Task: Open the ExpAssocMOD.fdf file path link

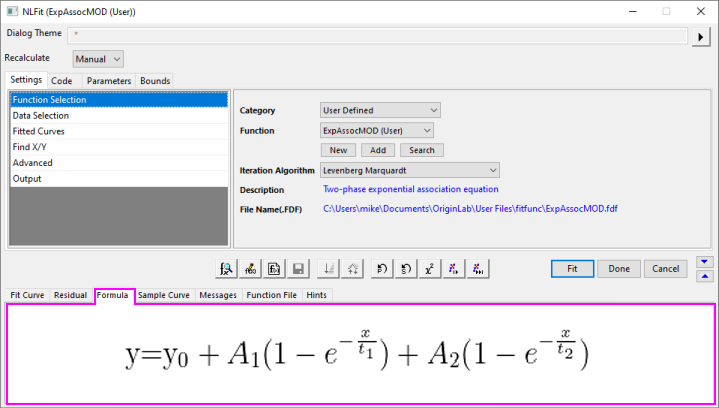Action: pyautogui.click(x=471, y=208)
